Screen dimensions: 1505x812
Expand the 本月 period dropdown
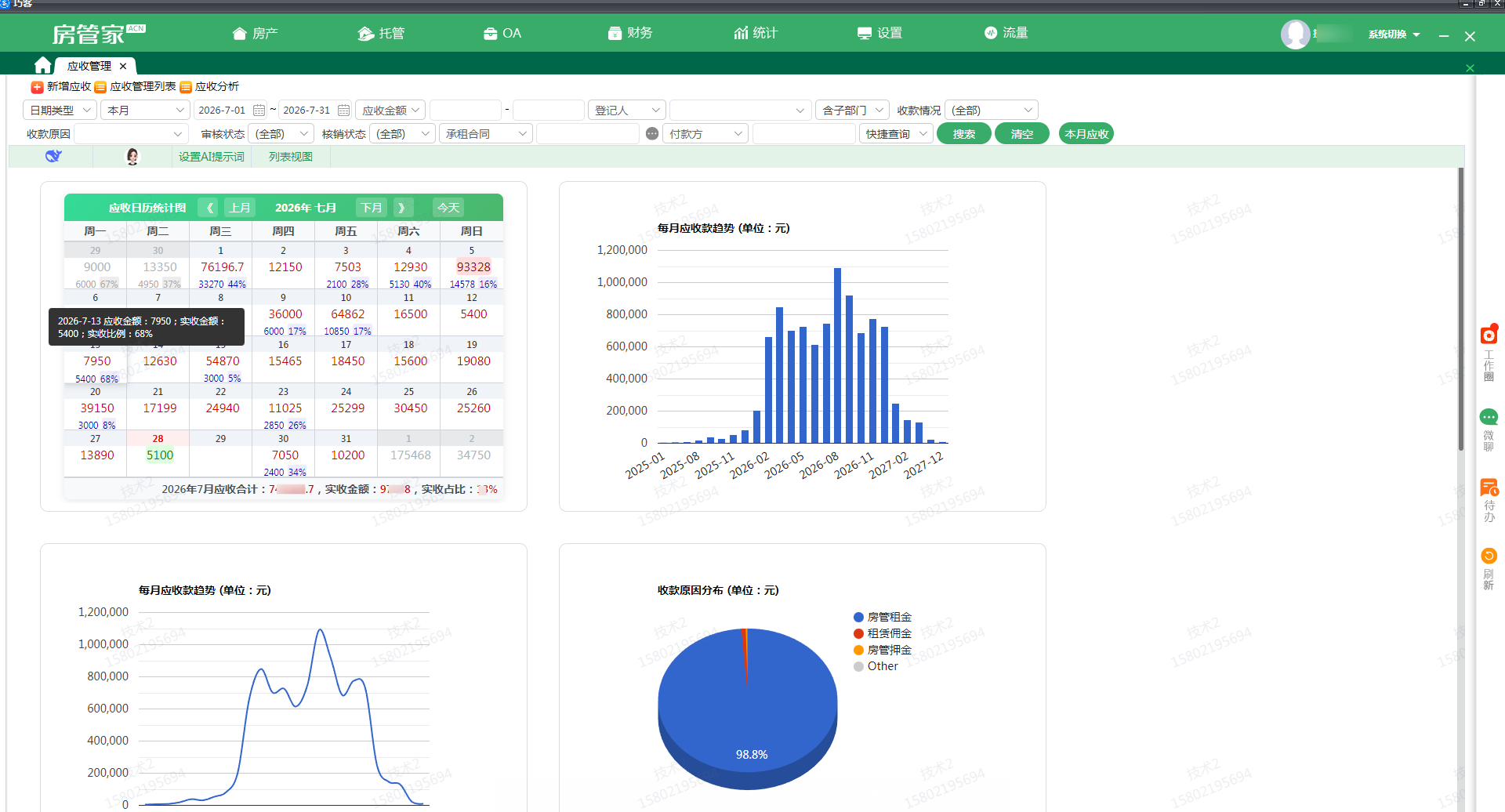[x=145, y=111]
